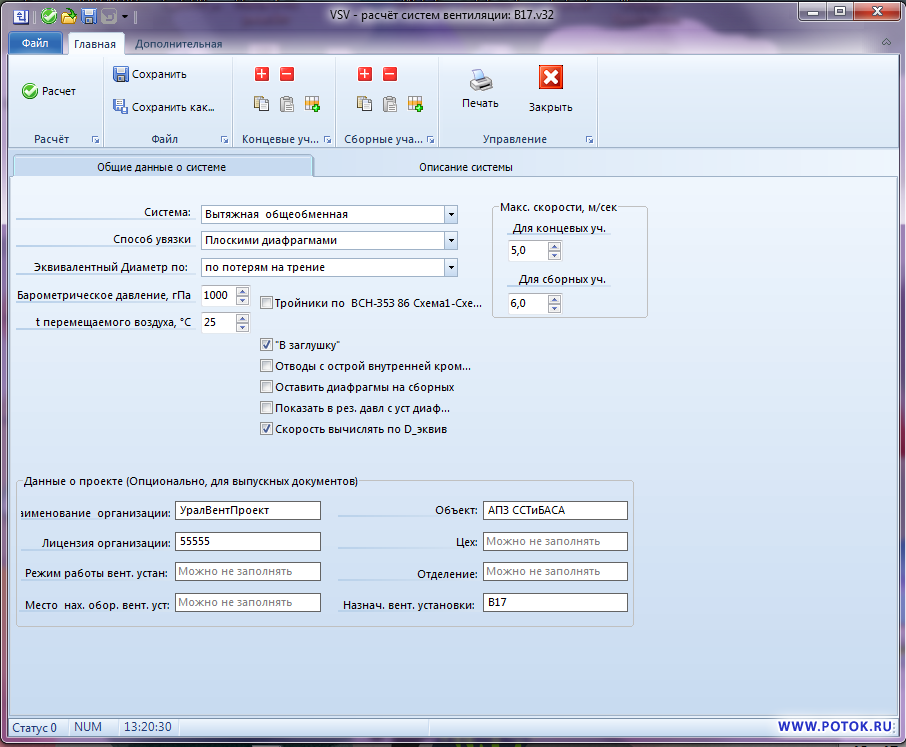Expand the Способ увязки dropdown
Viewport: 906px width, 747px height.
pyautogui.click(x=451, y=240)
